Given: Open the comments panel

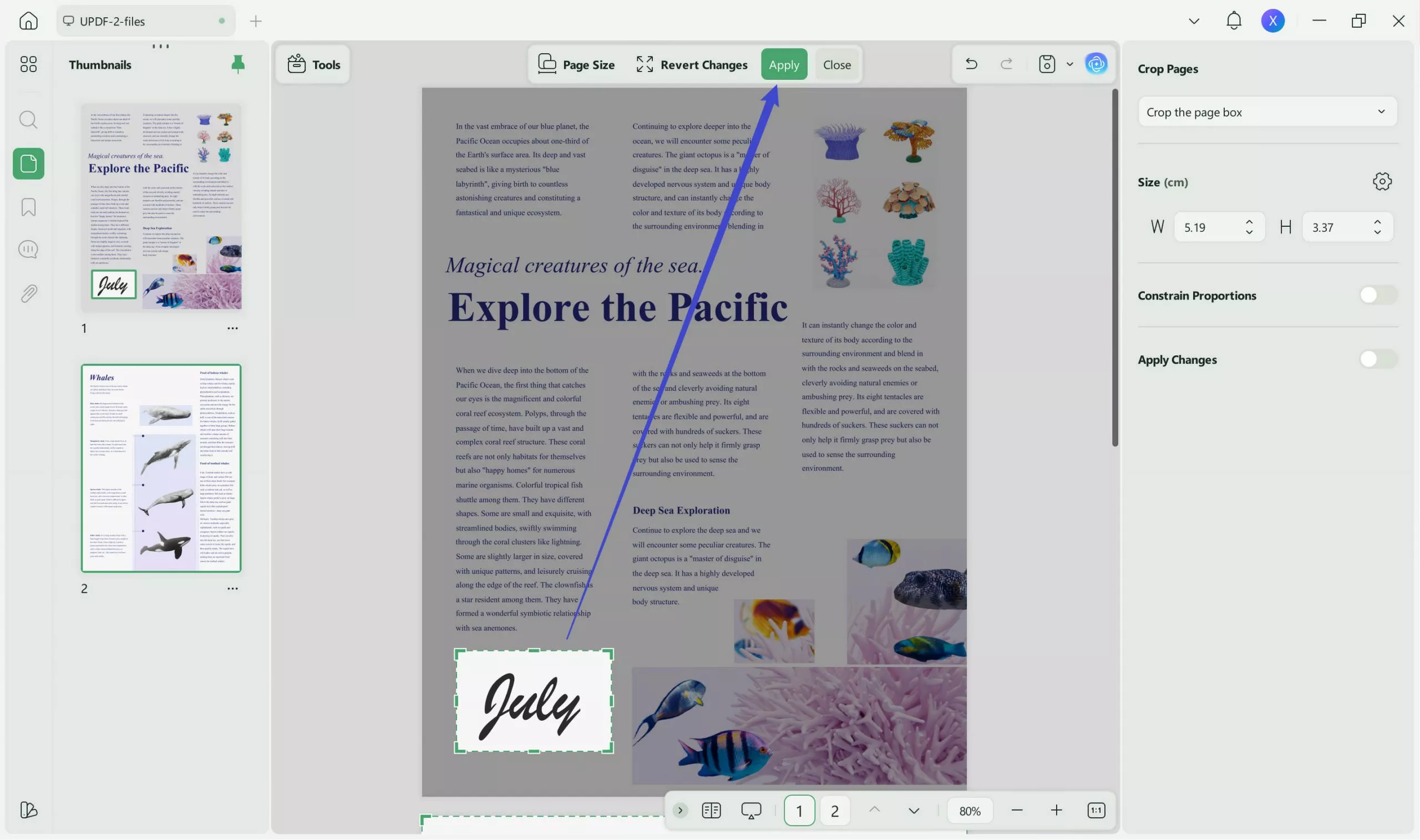Looking at the screenshot, I should 28,249.
